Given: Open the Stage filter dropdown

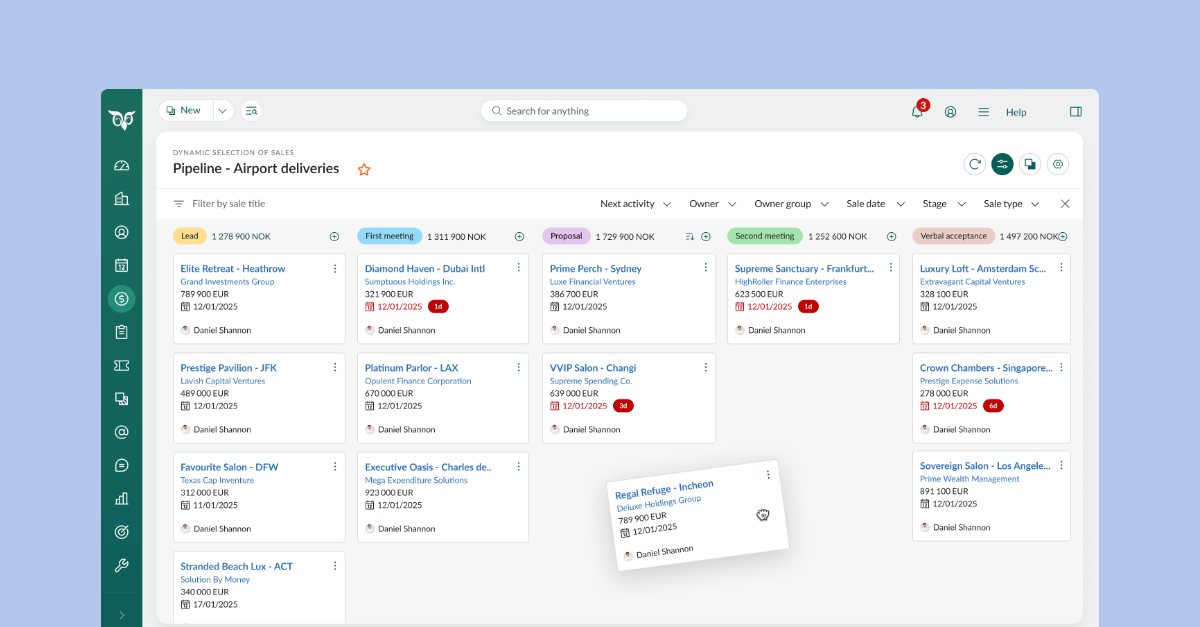Looking at the screenshot, I should [944, 204].
